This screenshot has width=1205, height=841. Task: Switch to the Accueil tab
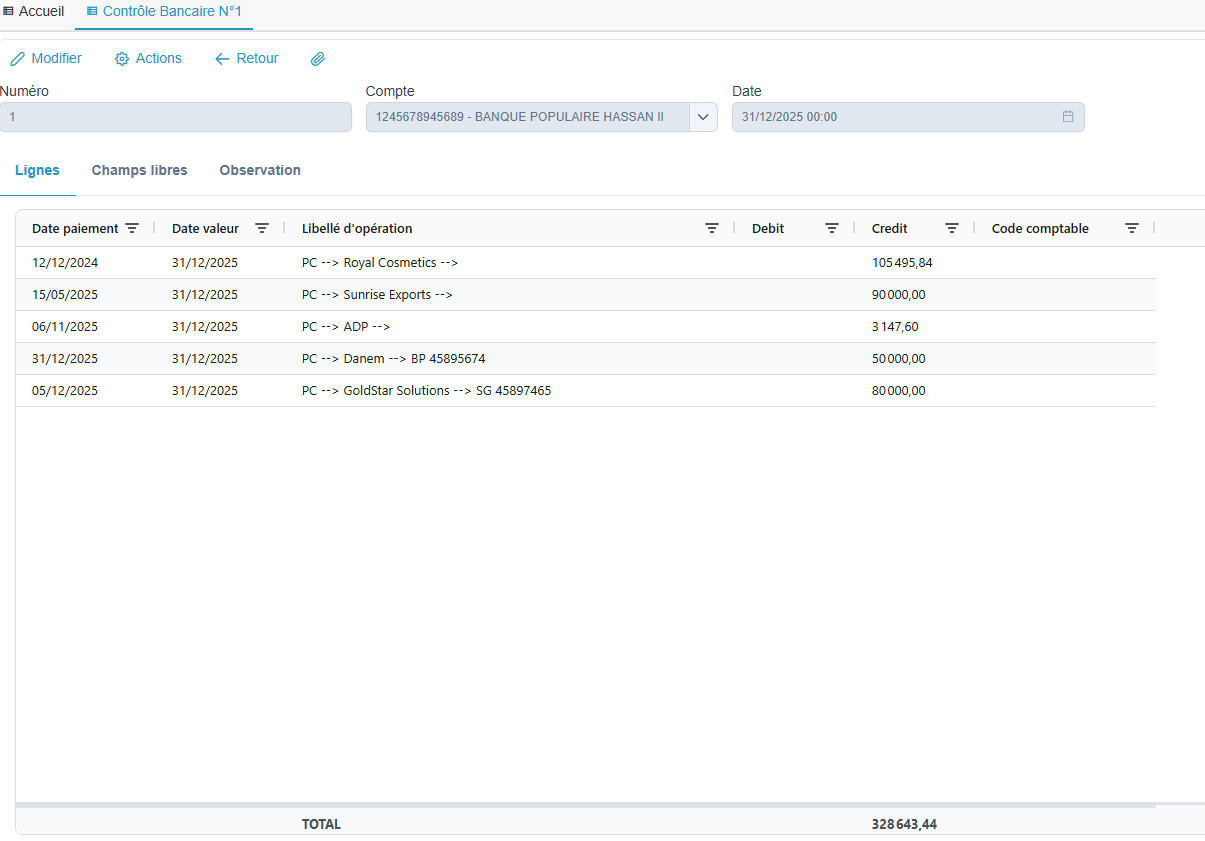pyautogui.click(x=35, y=11)
